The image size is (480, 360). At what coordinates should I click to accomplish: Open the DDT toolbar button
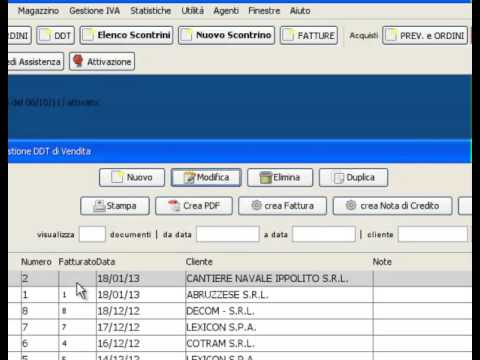pos(55,35)
